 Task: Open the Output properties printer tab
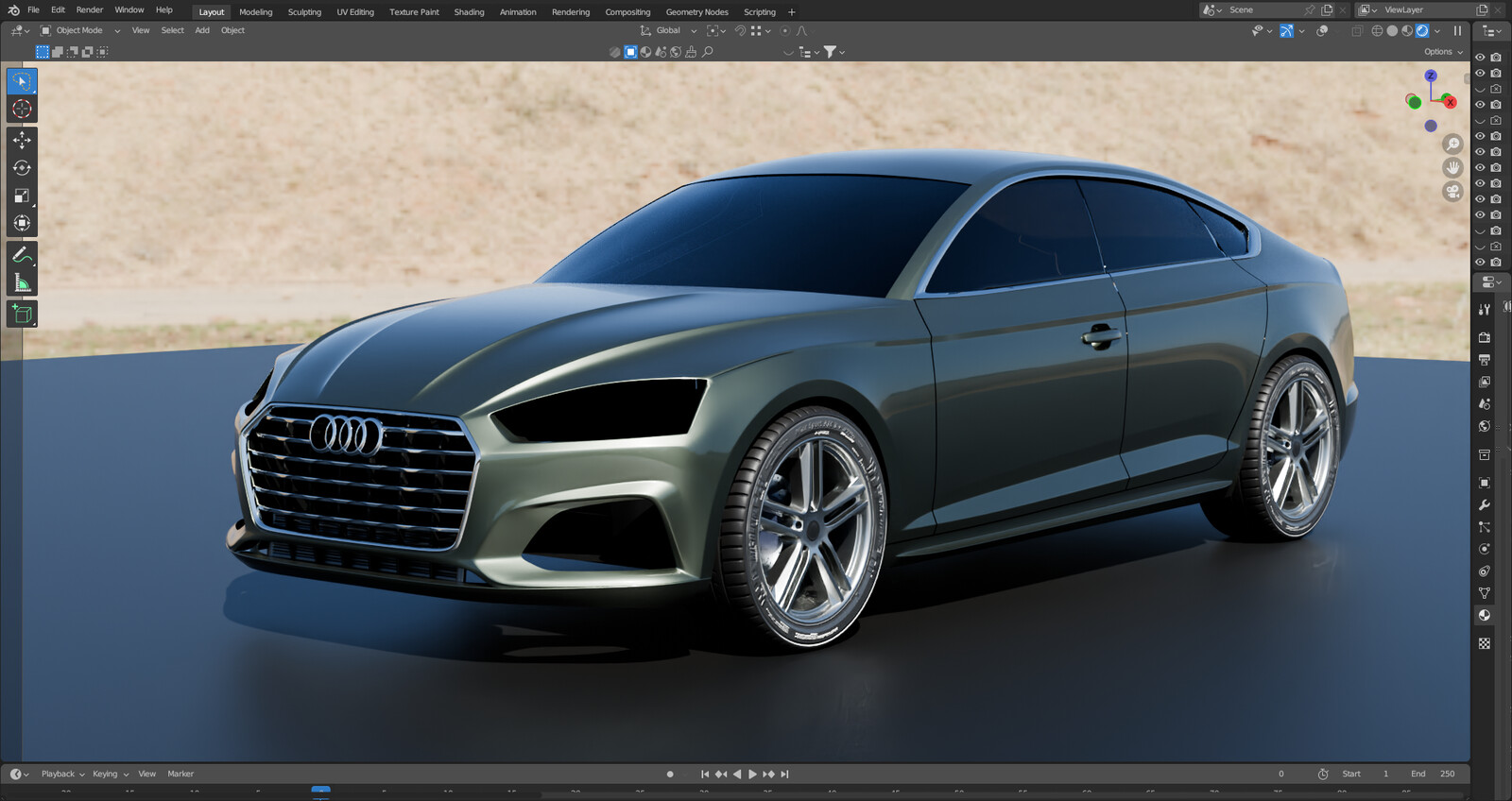tap(1485, 360)
